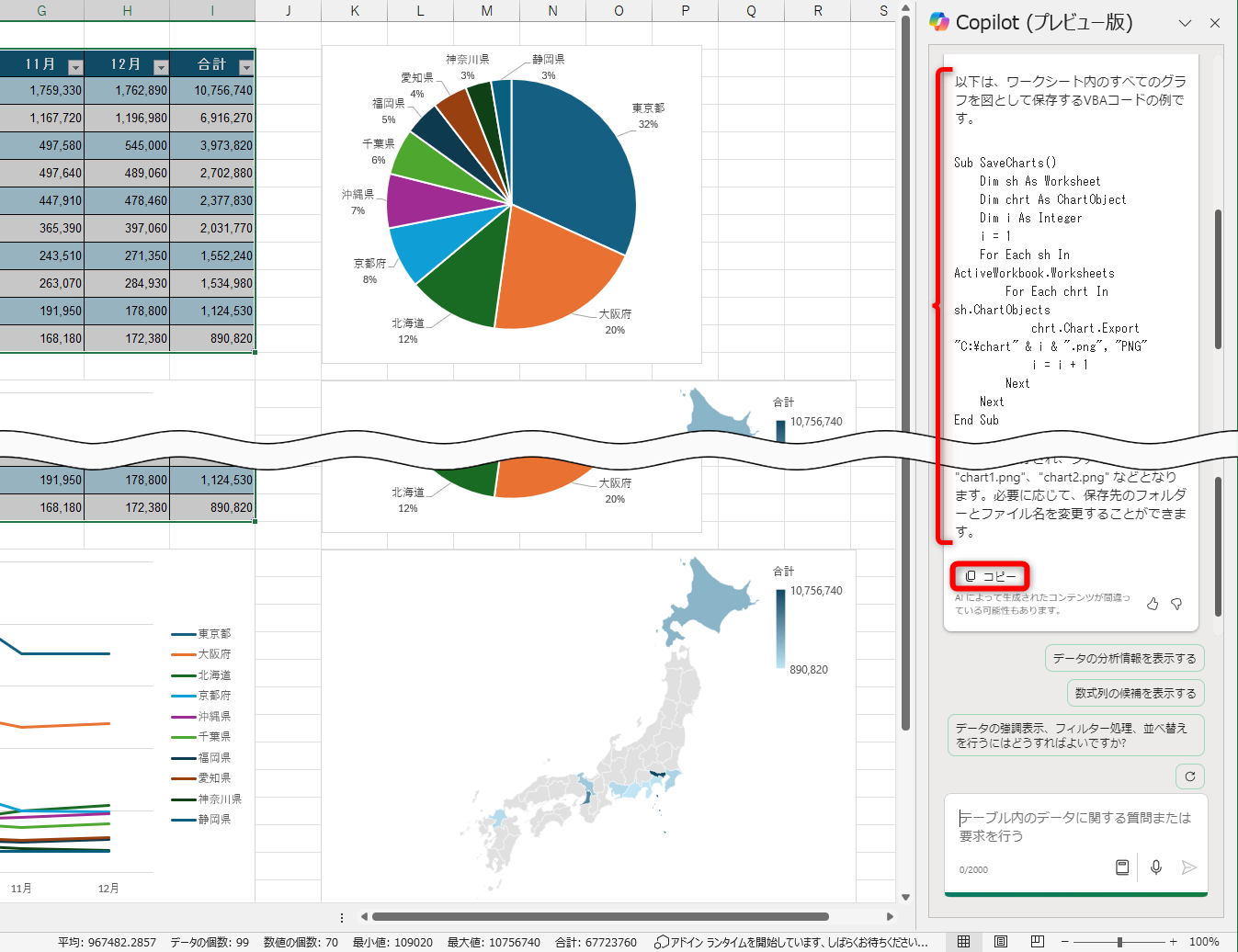Click the コピー button to copy the VBA code
The width and height of the screenshot is (1238, 952).
coord(990,575)
